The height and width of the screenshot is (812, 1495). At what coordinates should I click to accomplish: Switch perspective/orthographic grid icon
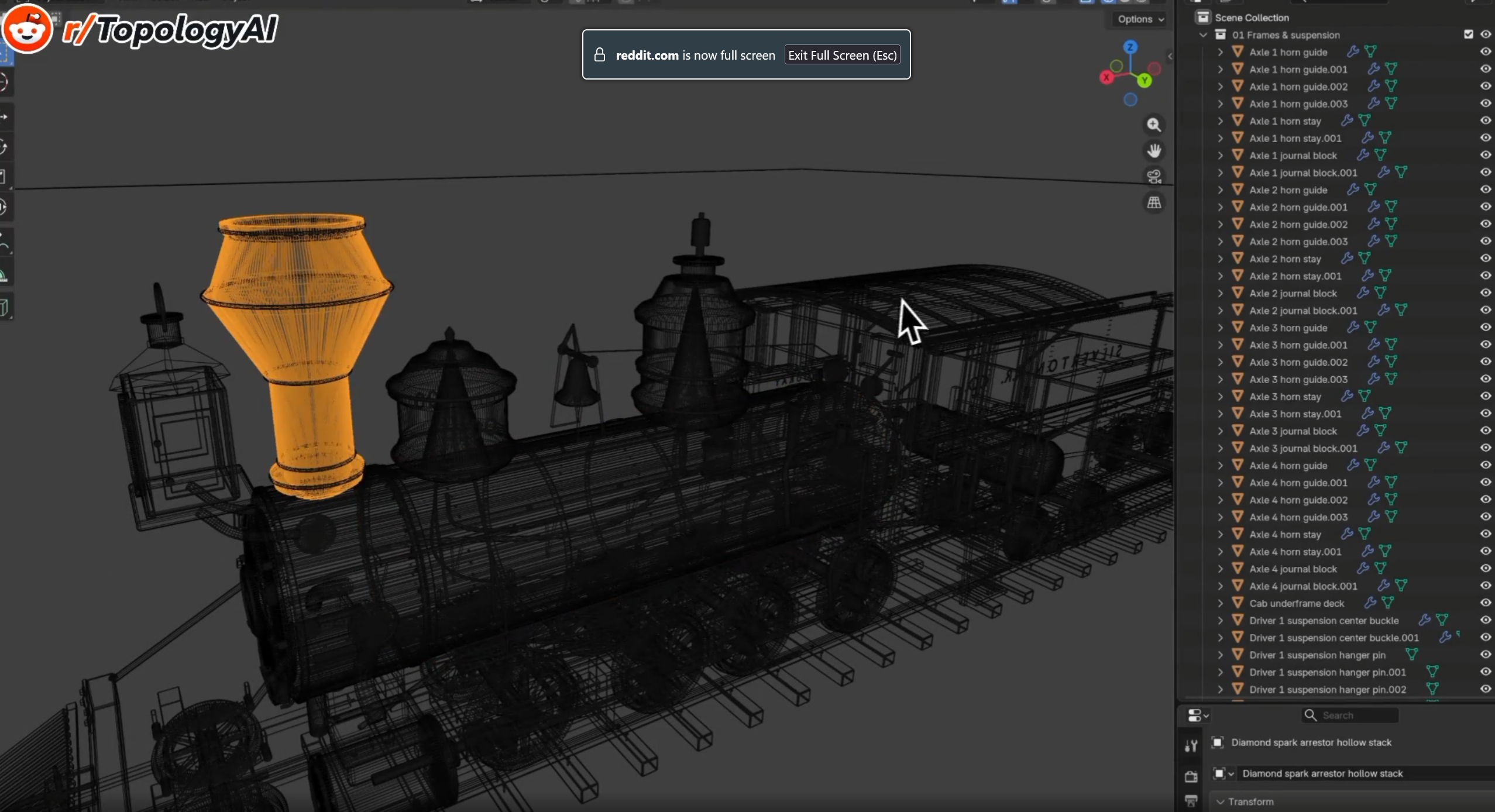pos(1154,203)
